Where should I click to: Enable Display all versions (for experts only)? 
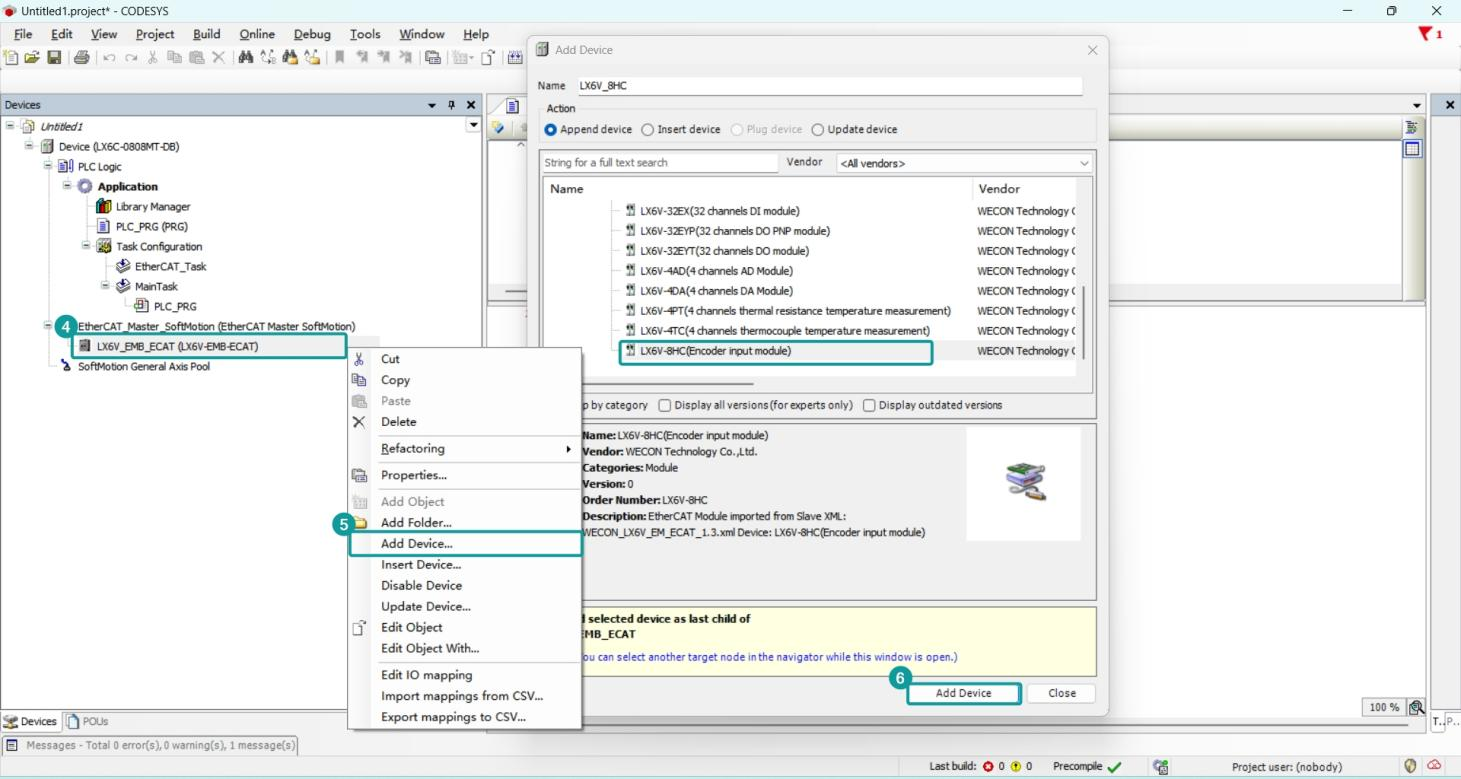click(x=664, y=406)
